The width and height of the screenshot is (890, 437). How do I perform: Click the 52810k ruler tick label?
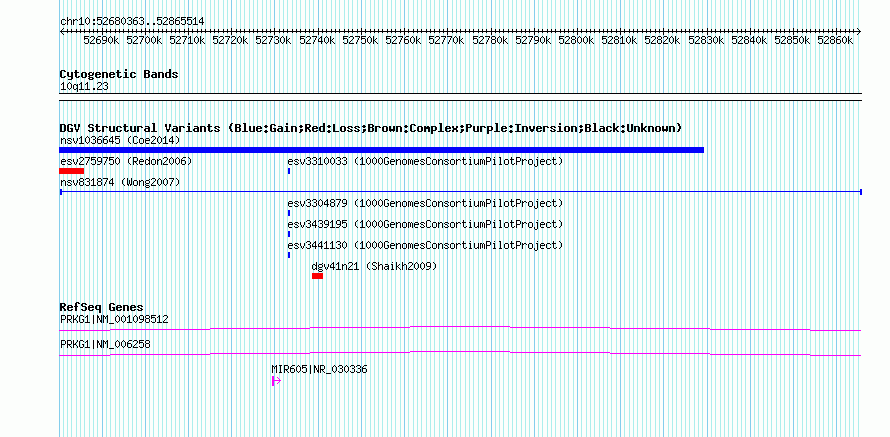click(x=619, y=40)
